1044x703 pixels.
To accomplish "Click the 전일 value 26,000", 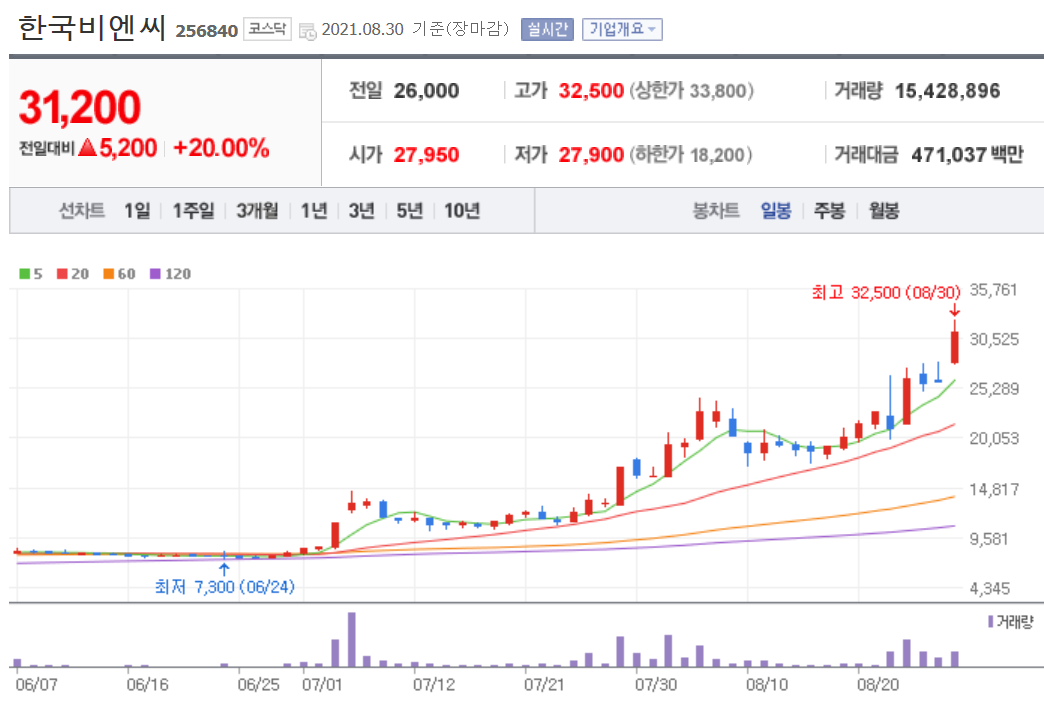I will click(x=426, y=91).
